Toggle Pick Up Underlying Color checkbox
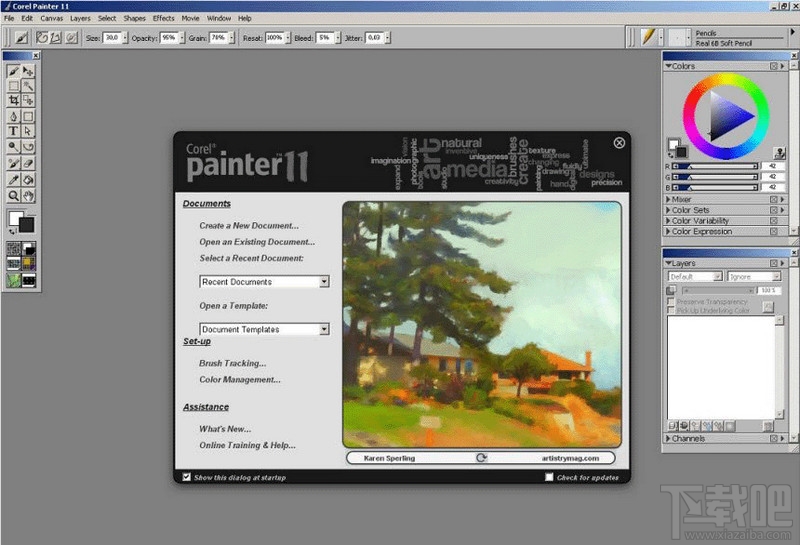 click(x=671, y=310)
